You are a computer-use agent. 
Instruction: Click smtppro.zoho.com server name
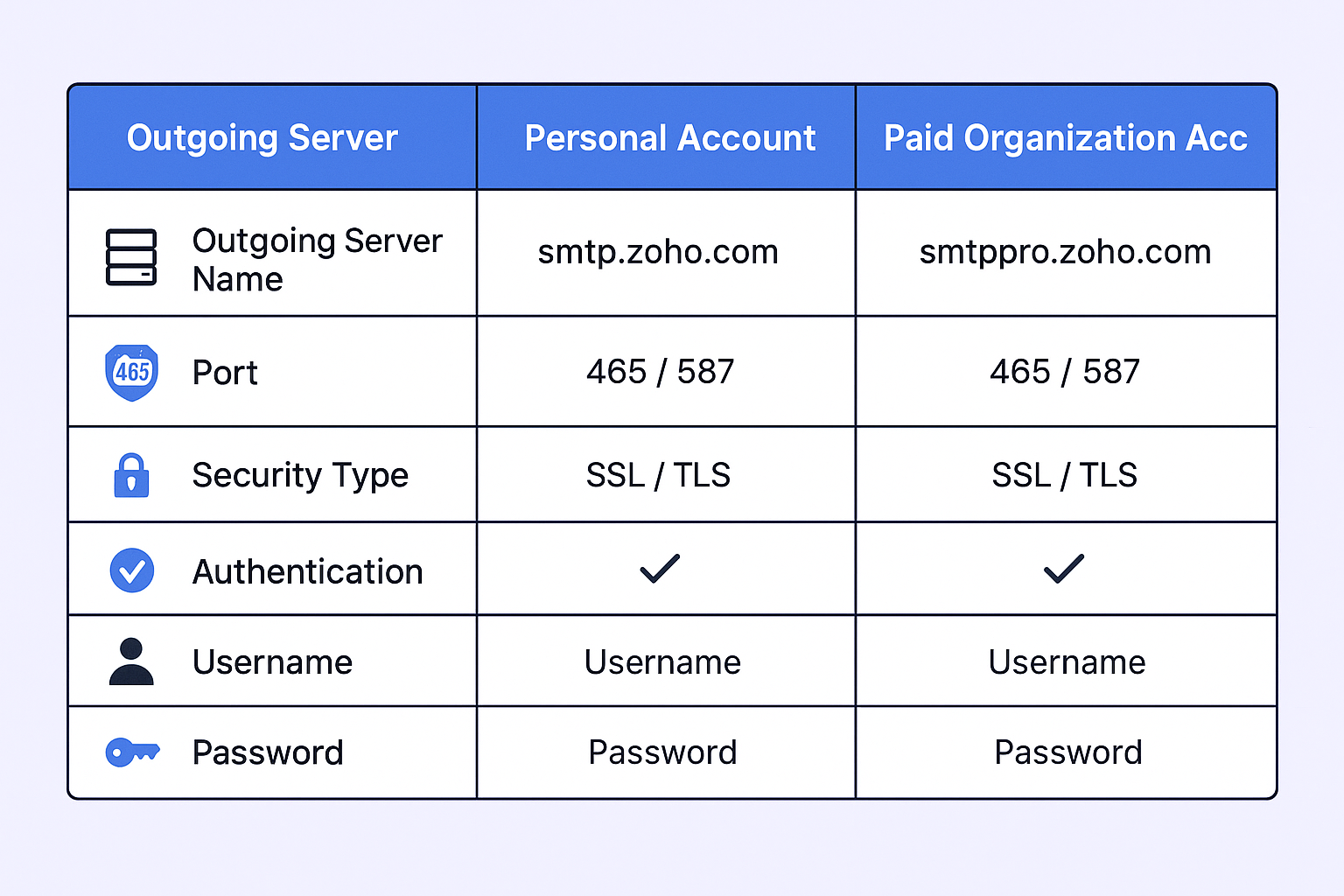pyautogui.click(x=1065, y=252)
